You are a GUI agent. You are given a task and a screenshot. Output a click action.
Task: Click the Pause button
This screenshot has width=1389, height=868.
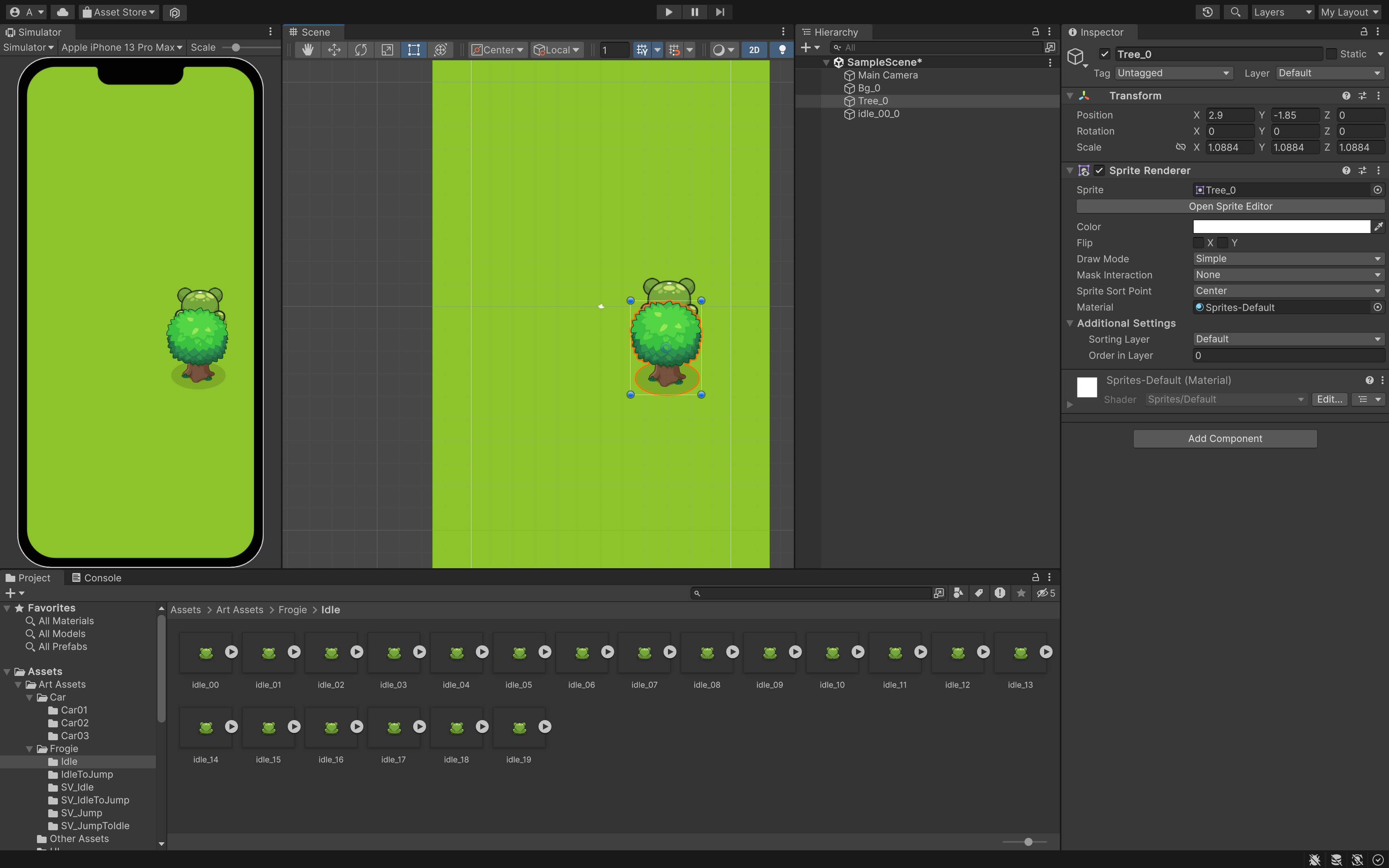tap(694, 12)
